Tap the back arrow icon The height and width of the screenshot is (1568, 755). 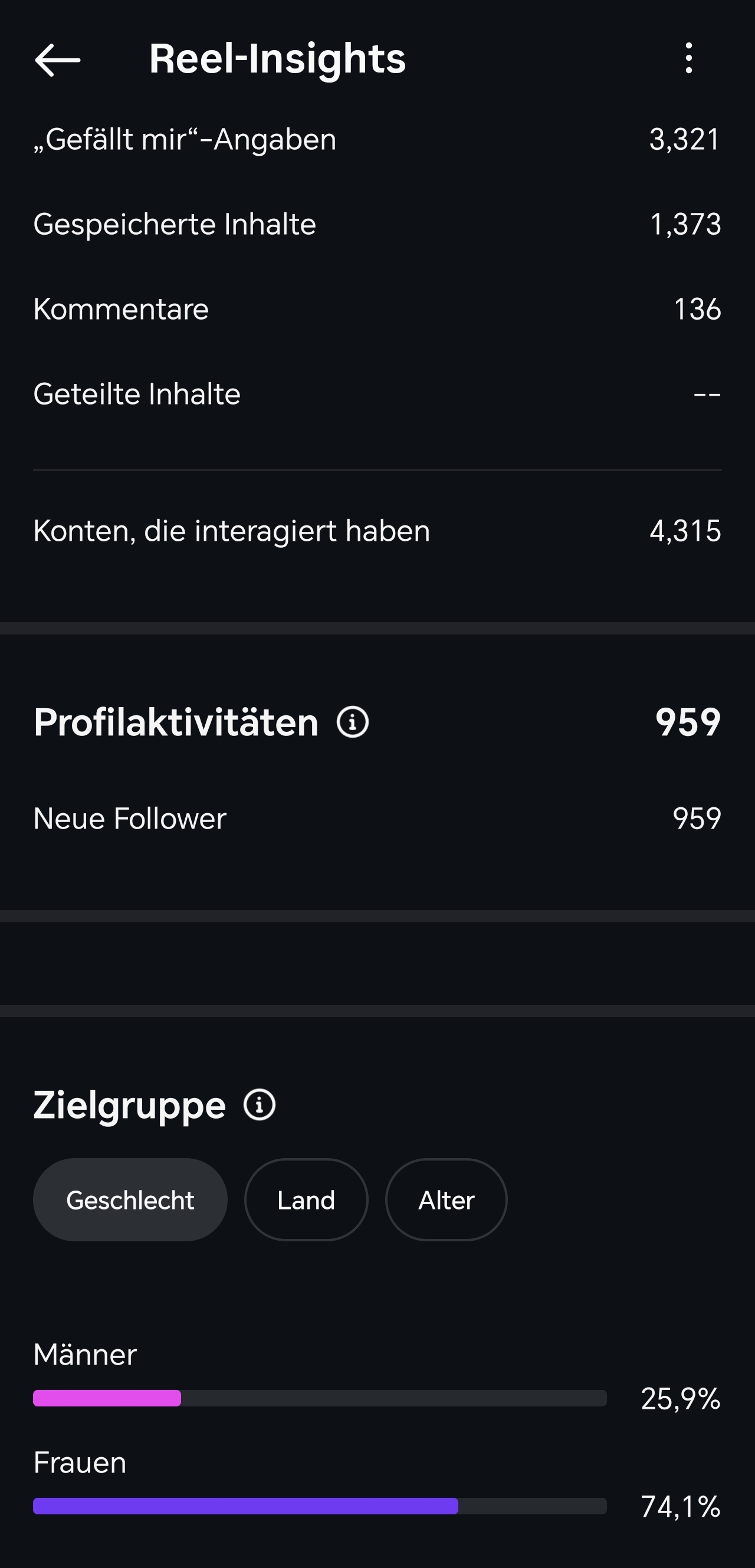(x=58, y=60)
